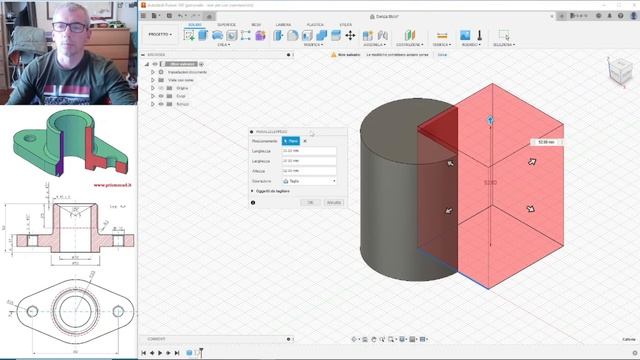The image size is (640, 360).
Task: Click the New Component icon in Assembla
Action: [368, 36]
